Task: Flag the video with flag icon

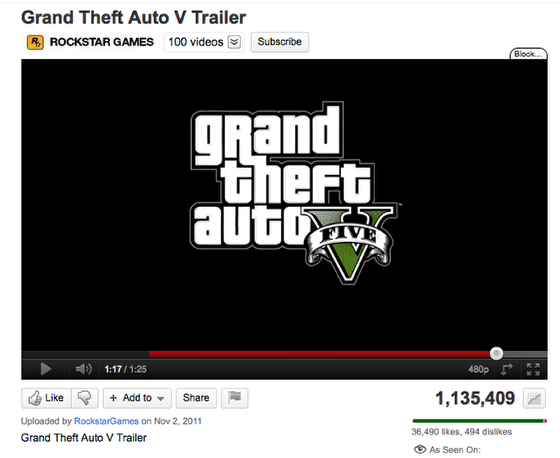Action: tap(235, 398)
